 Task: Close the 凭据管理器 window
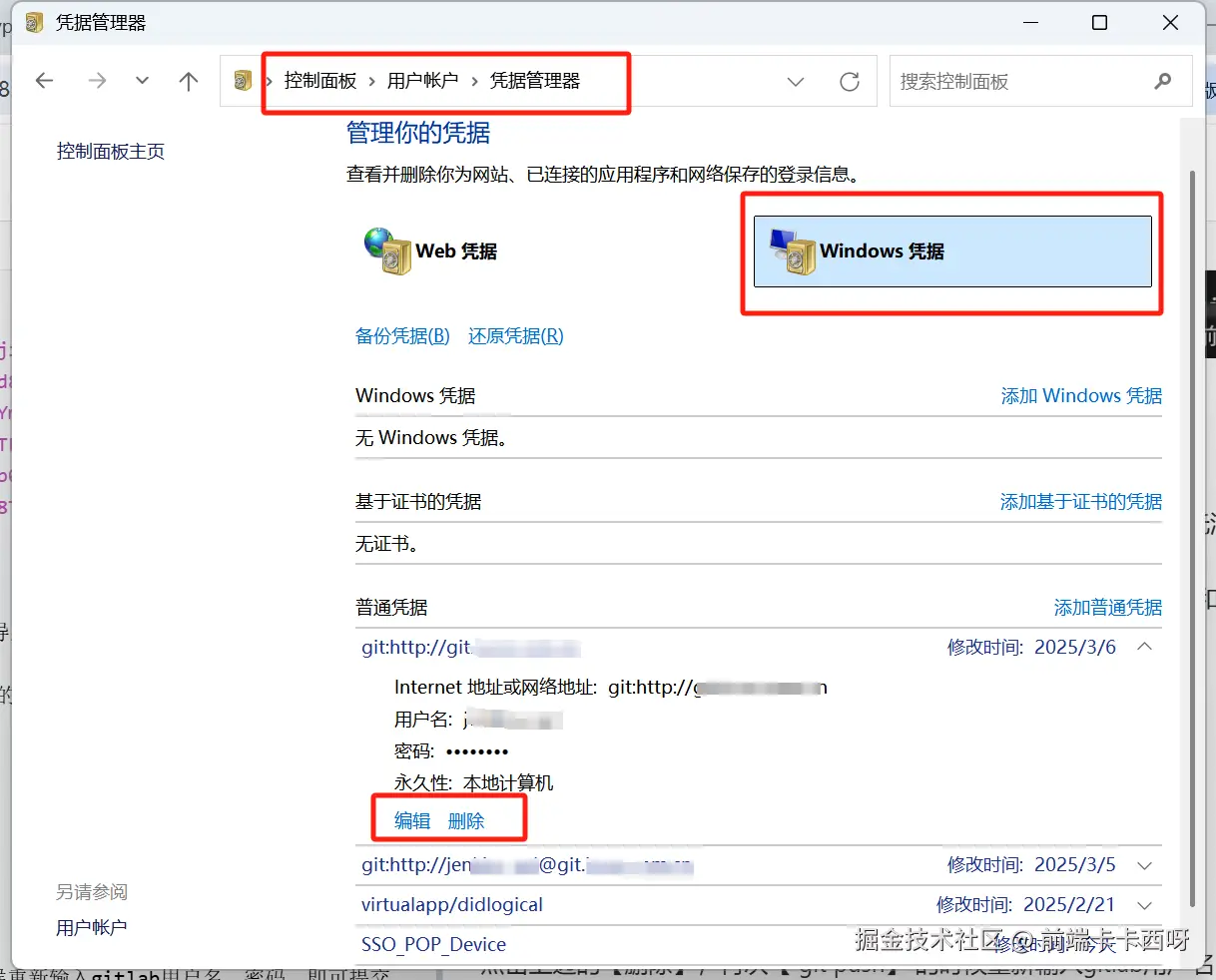point(1171,22)
